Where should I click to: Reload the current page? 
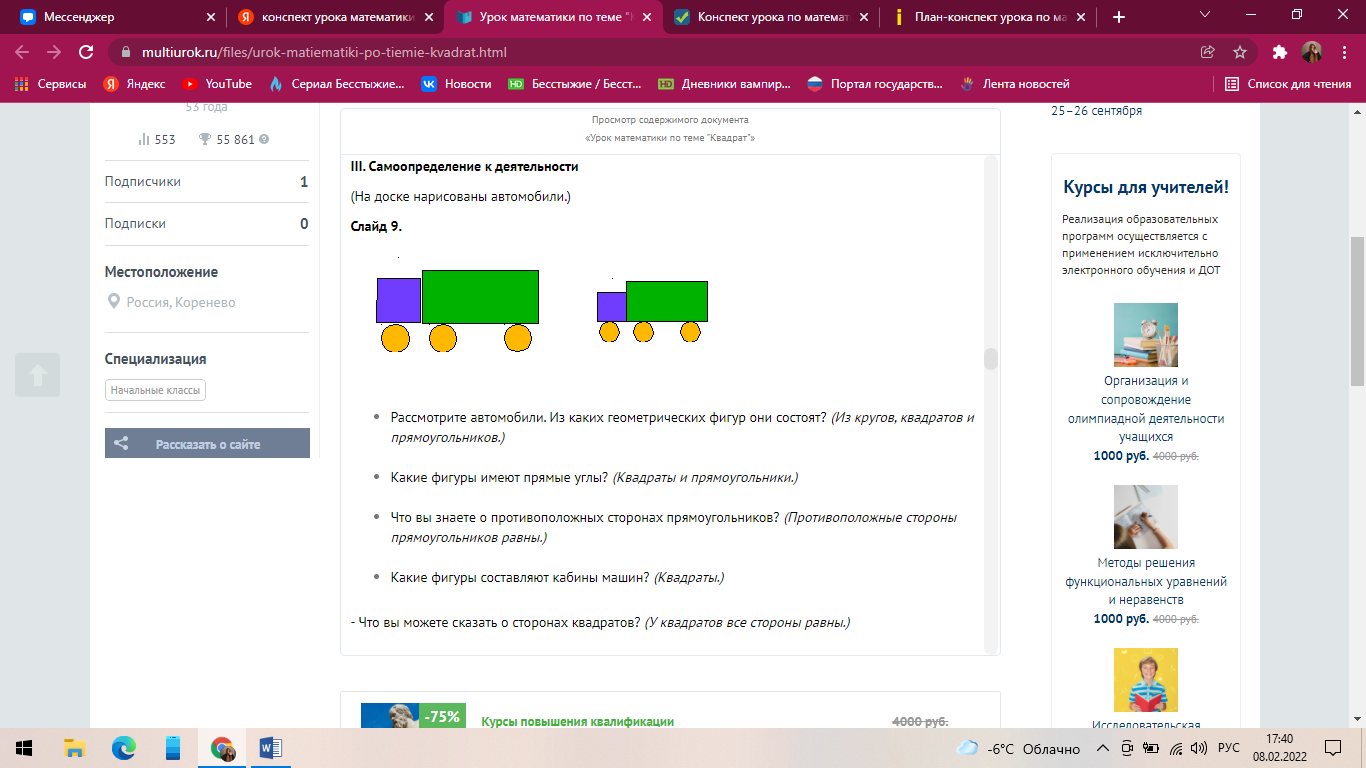86,52
